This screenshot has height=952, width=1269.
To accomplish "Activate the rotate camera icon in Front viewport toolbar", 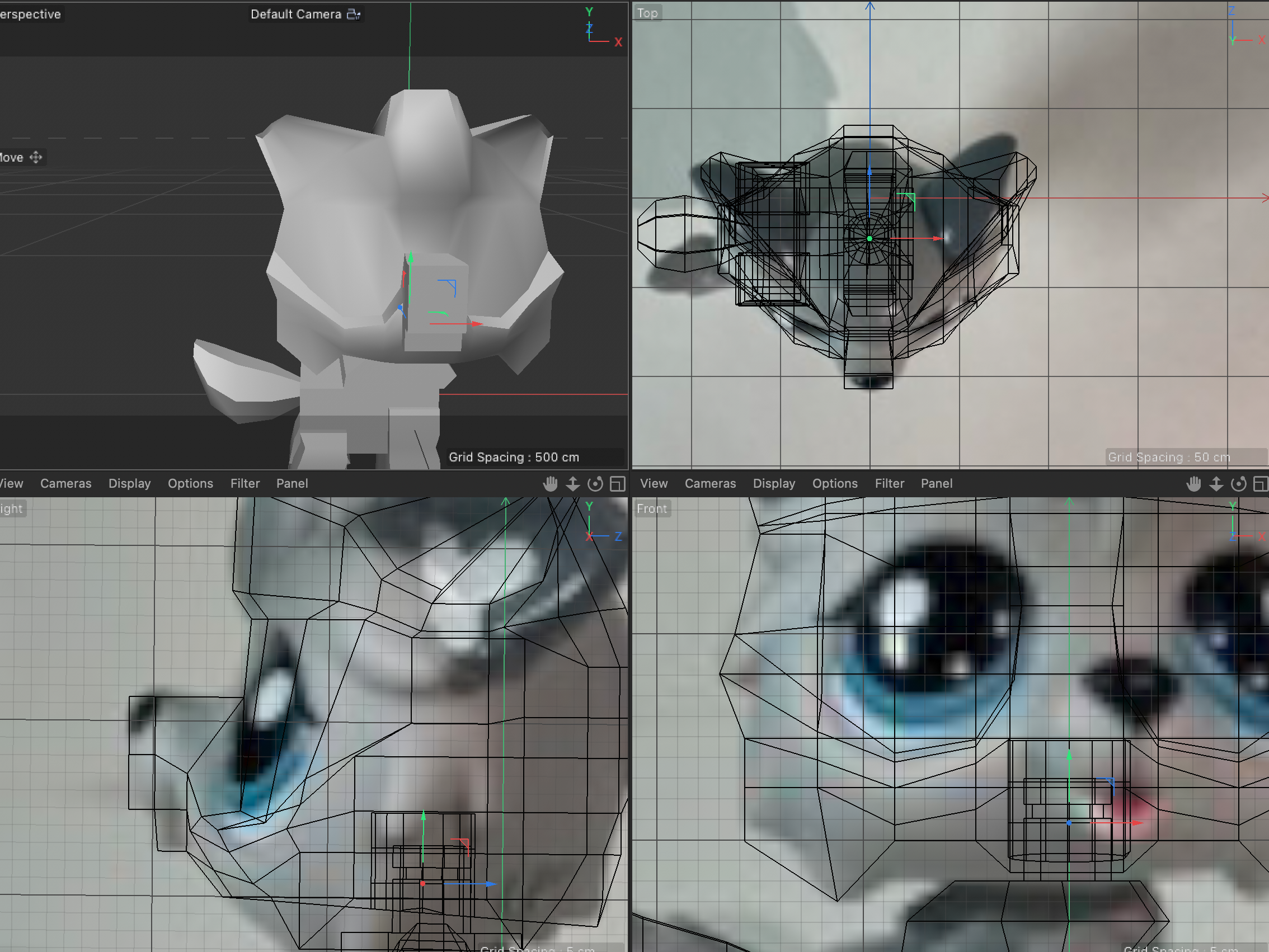I will [x=1239, y=483].
